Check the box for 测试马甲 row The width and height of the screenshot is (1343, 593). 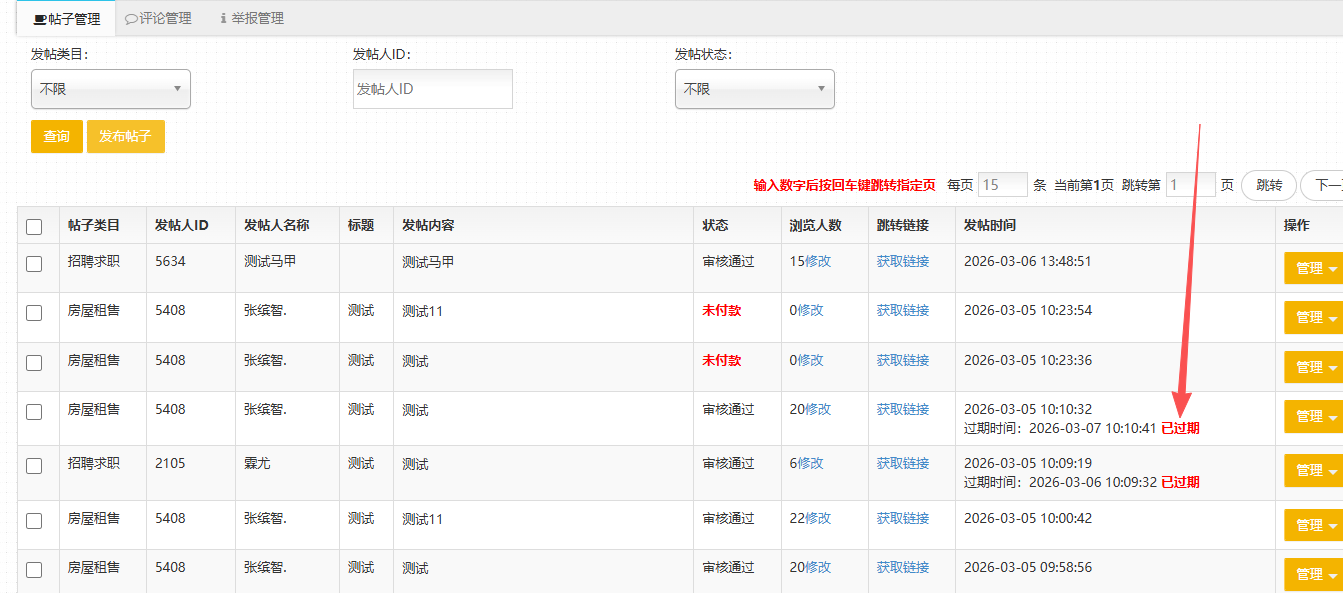(x=34, y=263)
